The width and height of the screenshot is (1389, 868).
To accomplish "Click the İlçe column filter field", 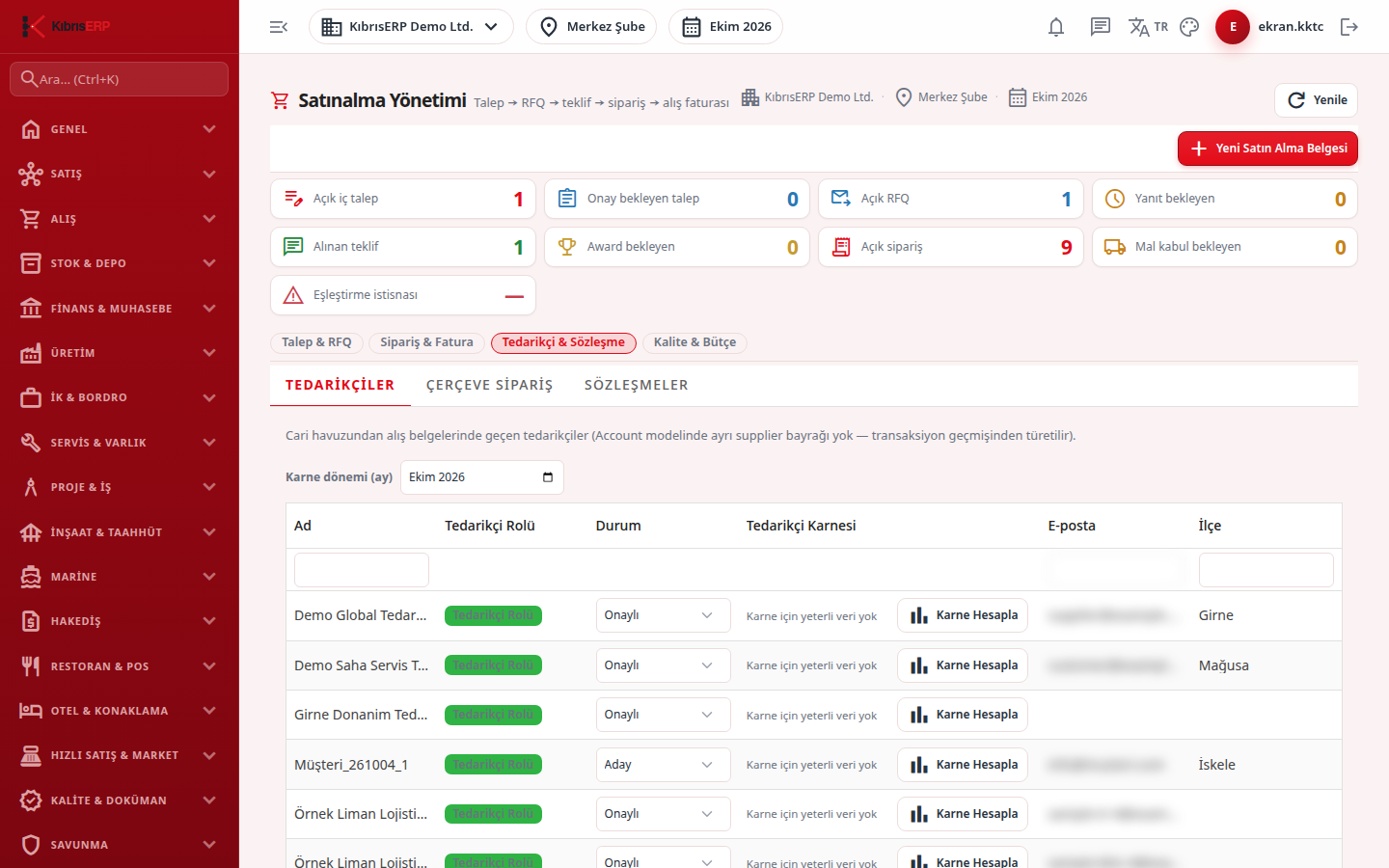I will point(1266,570).
